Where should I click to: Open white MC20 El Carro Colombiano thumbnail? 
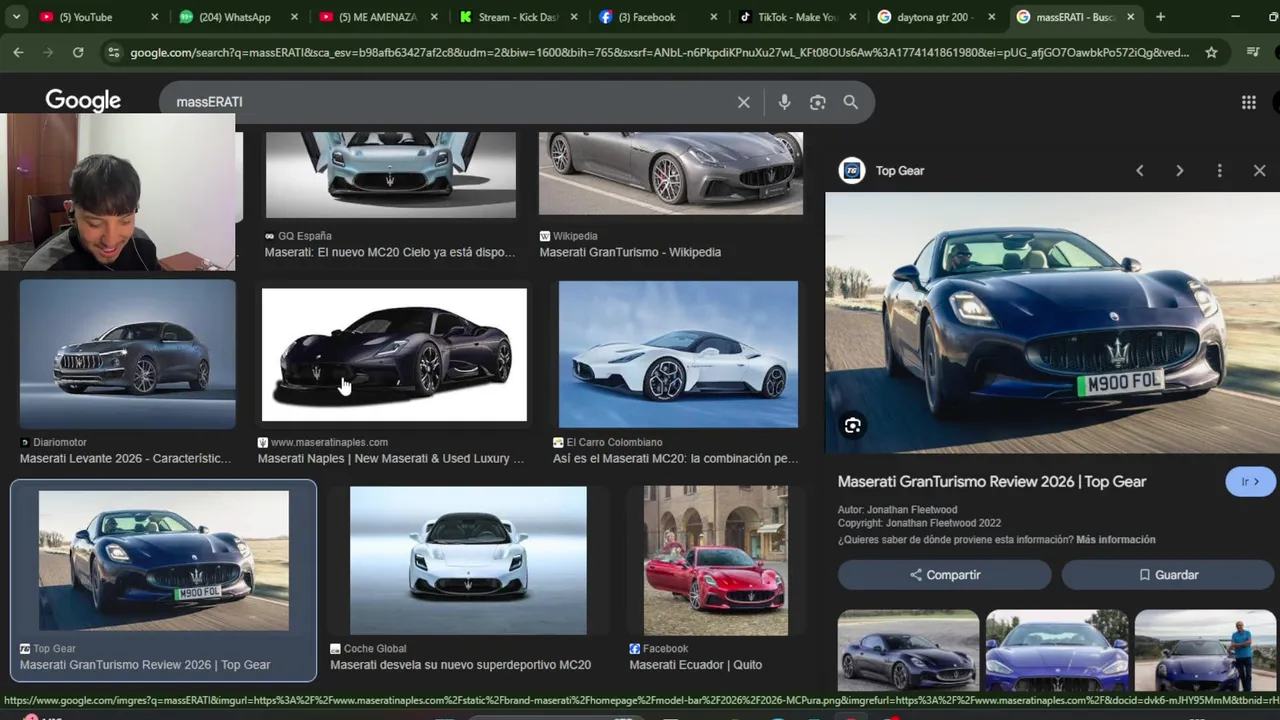click(x=678, y=354)
